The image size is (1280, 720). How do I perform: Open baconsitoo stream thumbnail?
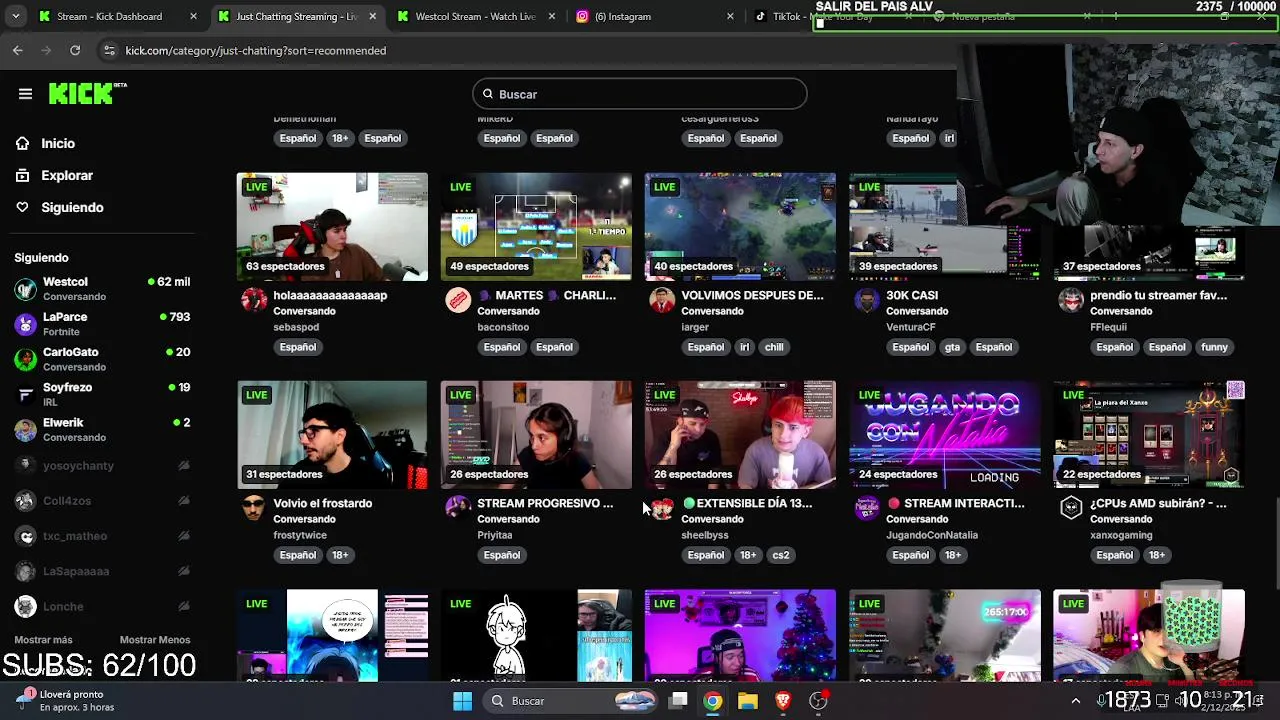536,227
